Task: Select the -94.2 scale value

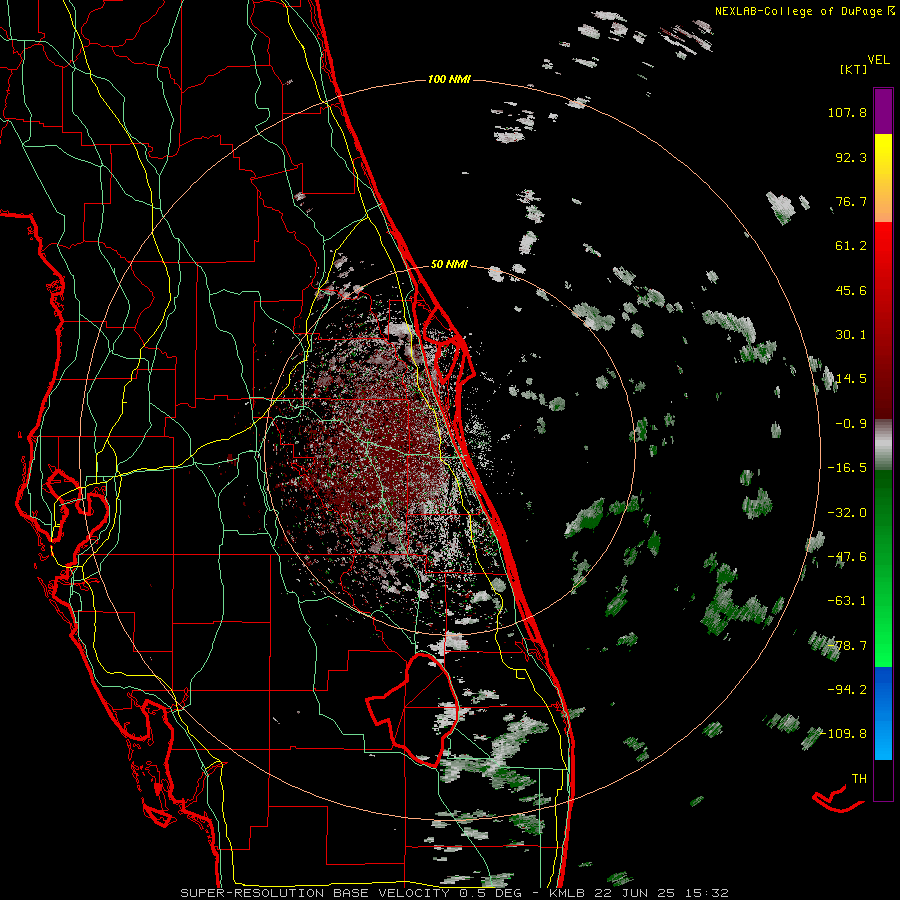Action: [x=847, y=689]
